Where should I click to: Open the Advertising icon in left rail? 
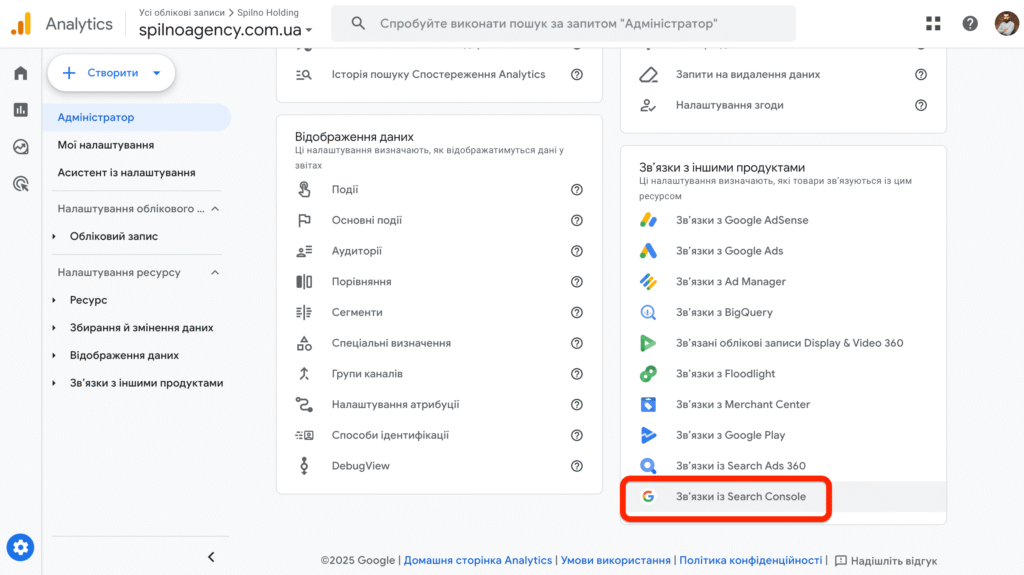[x=21, y=184]
